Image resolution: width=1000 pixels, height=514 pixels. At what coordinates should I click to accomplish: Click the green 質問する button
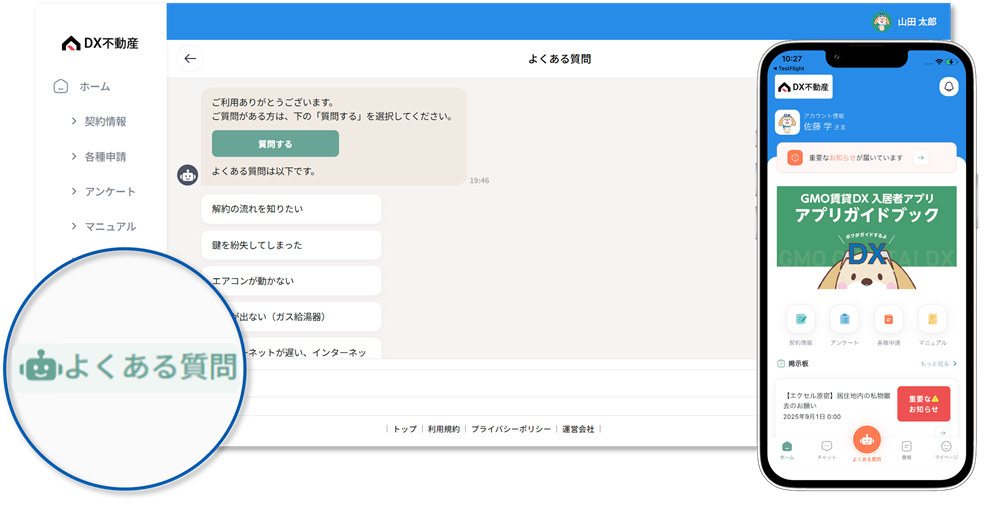coord(275,144)
